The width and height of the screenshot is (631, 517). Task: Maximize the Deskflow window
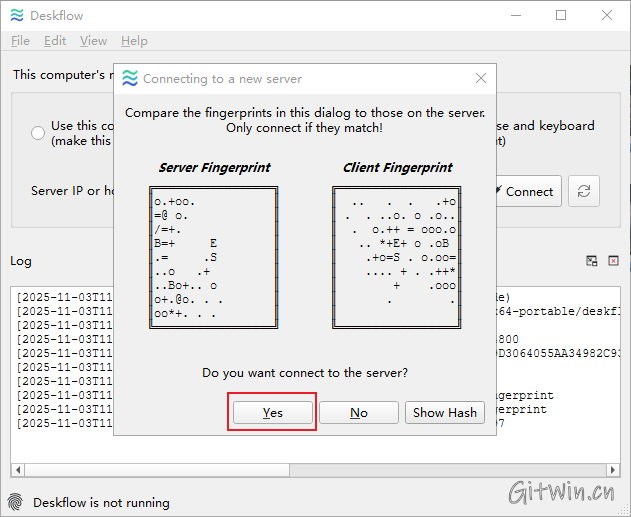coord(561,15)
